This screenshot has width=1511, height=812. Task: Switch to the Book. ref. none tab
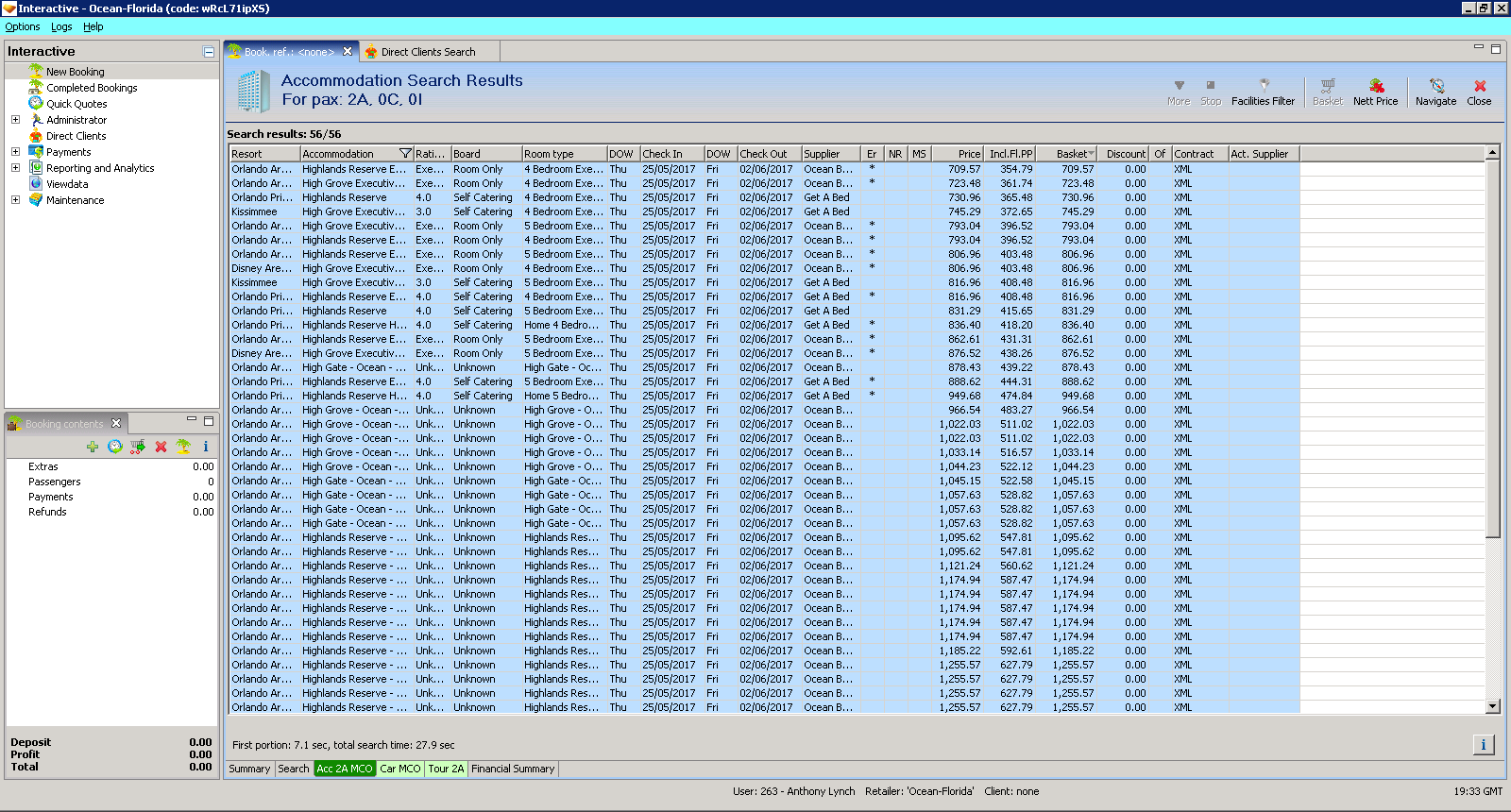[289, 52]
